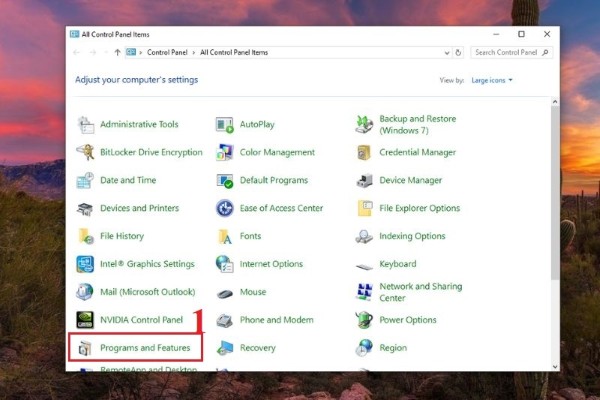This screenshot has height=400, width=600.
Task: Open View by Large icons dropdown
Action: (x=492, y=80)
